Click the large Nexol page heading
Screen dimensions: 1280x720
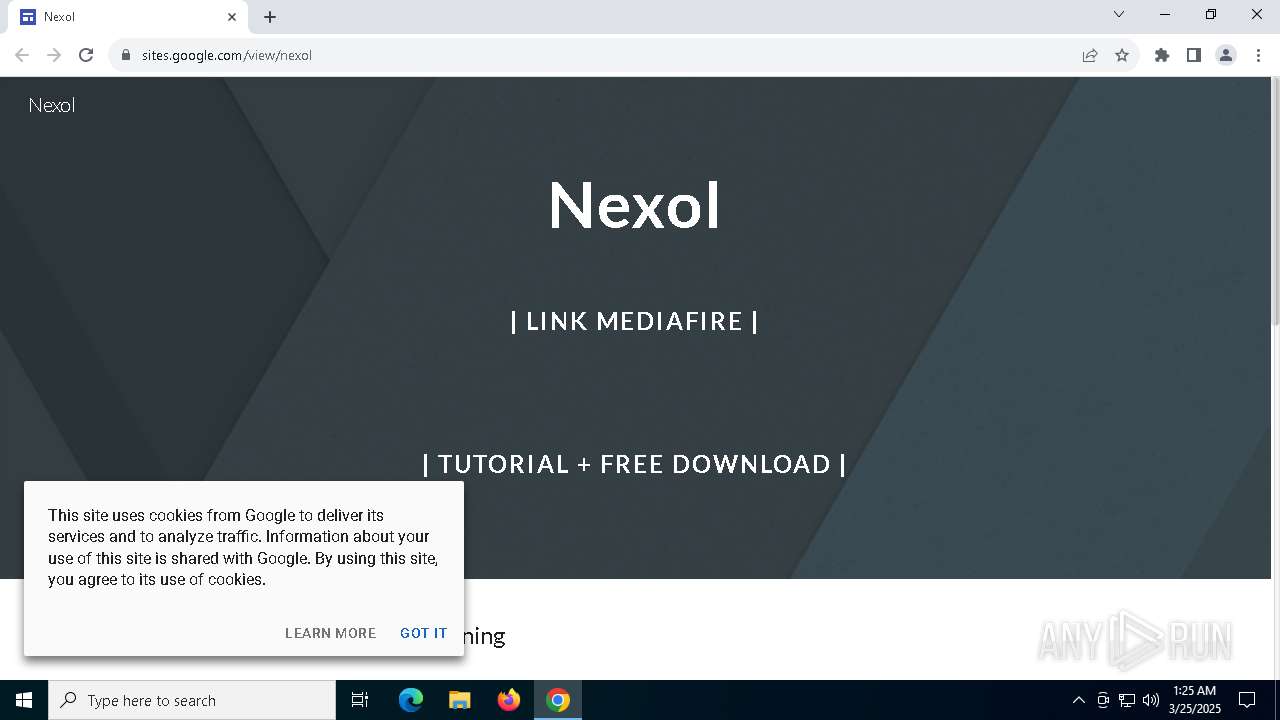(x=634, y=205)
